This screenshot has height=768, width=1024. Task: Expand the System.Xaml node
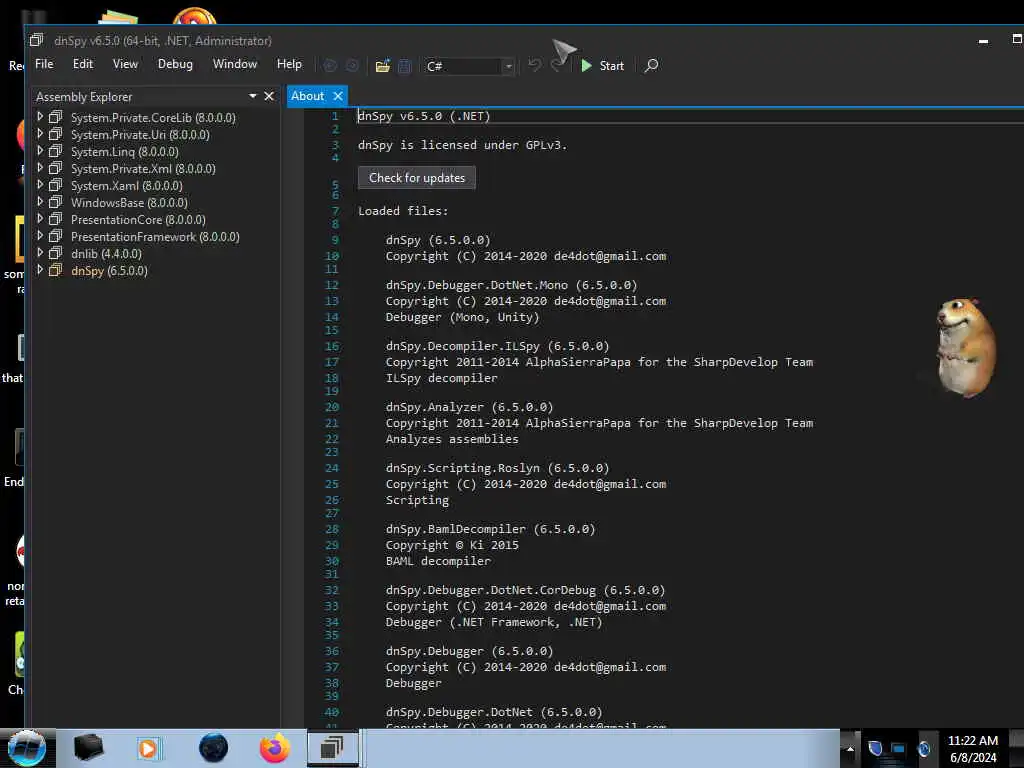point(40,184)
